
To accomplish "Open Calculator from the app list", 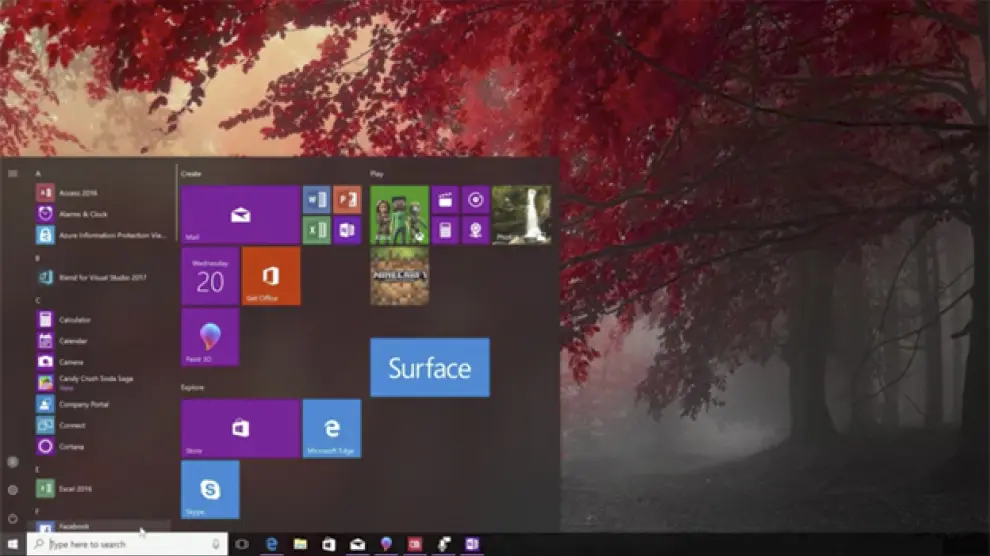I will click(x=74, y=320).
